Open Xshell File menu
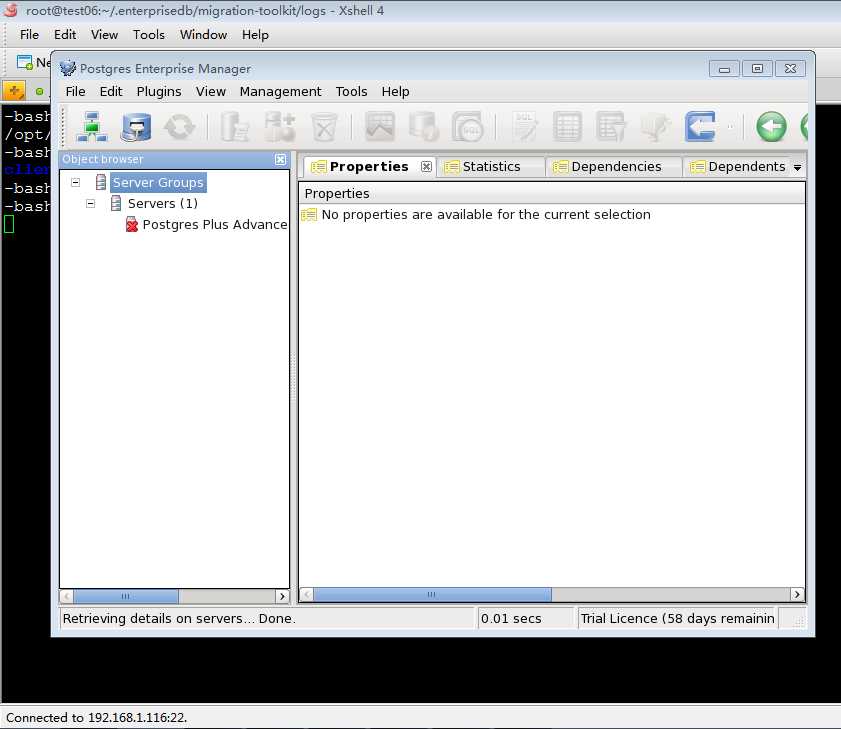841x729 pixels. (x=29, y=35)
